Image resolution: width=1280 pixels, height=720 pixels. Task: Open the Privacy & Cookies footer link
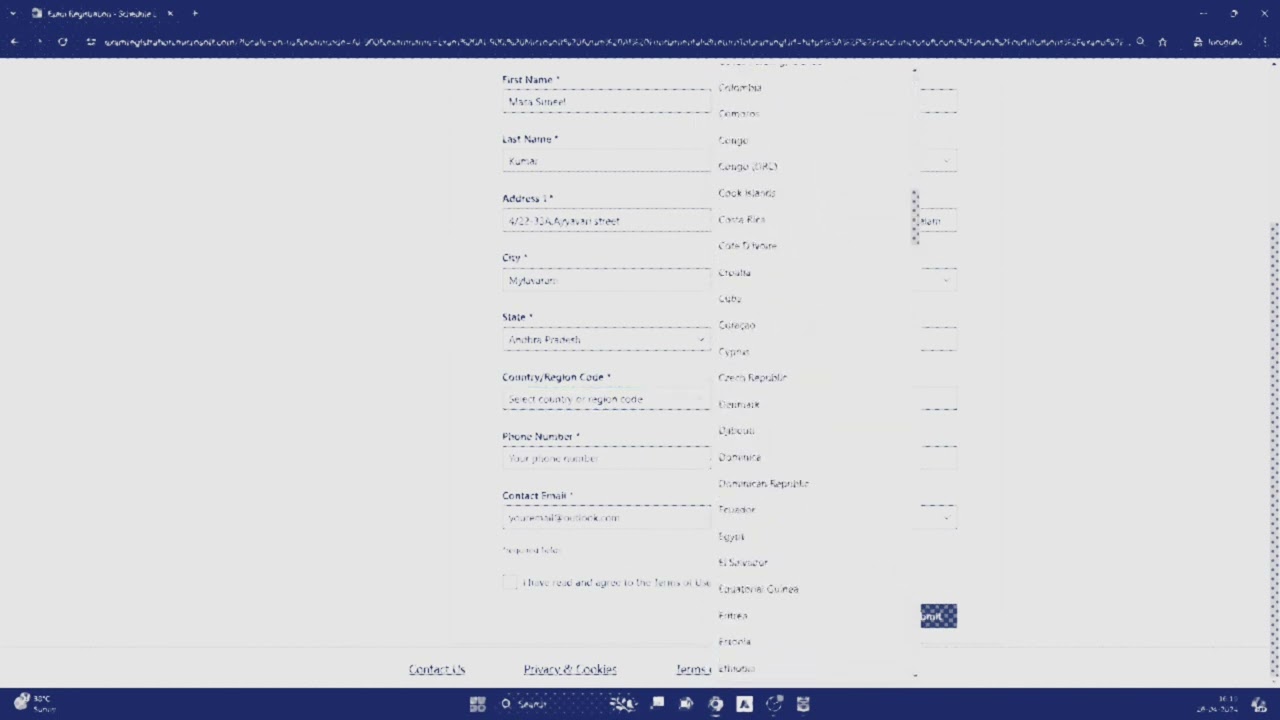pos(570,670)
